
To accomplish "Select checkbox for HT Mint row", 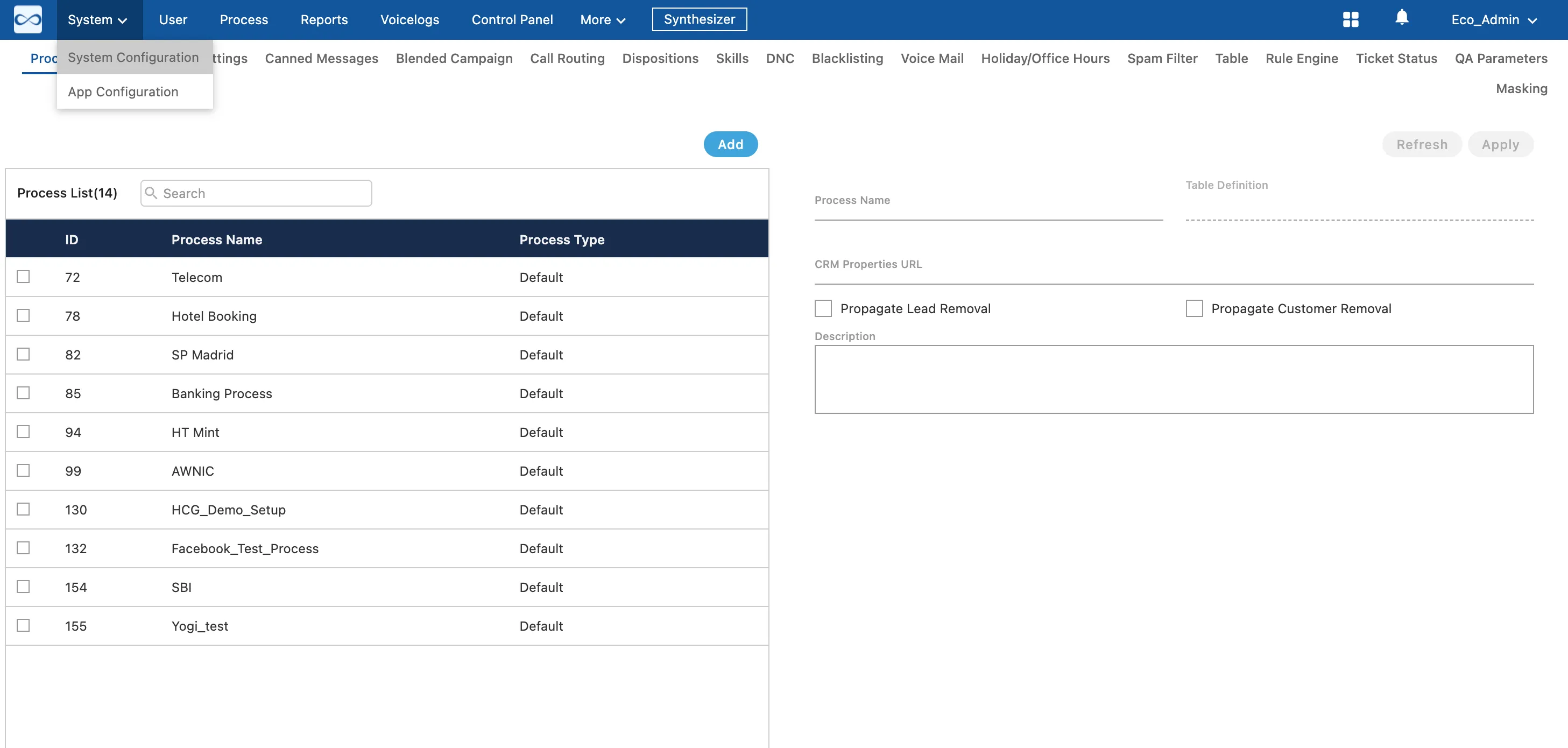I will point(23,432).
